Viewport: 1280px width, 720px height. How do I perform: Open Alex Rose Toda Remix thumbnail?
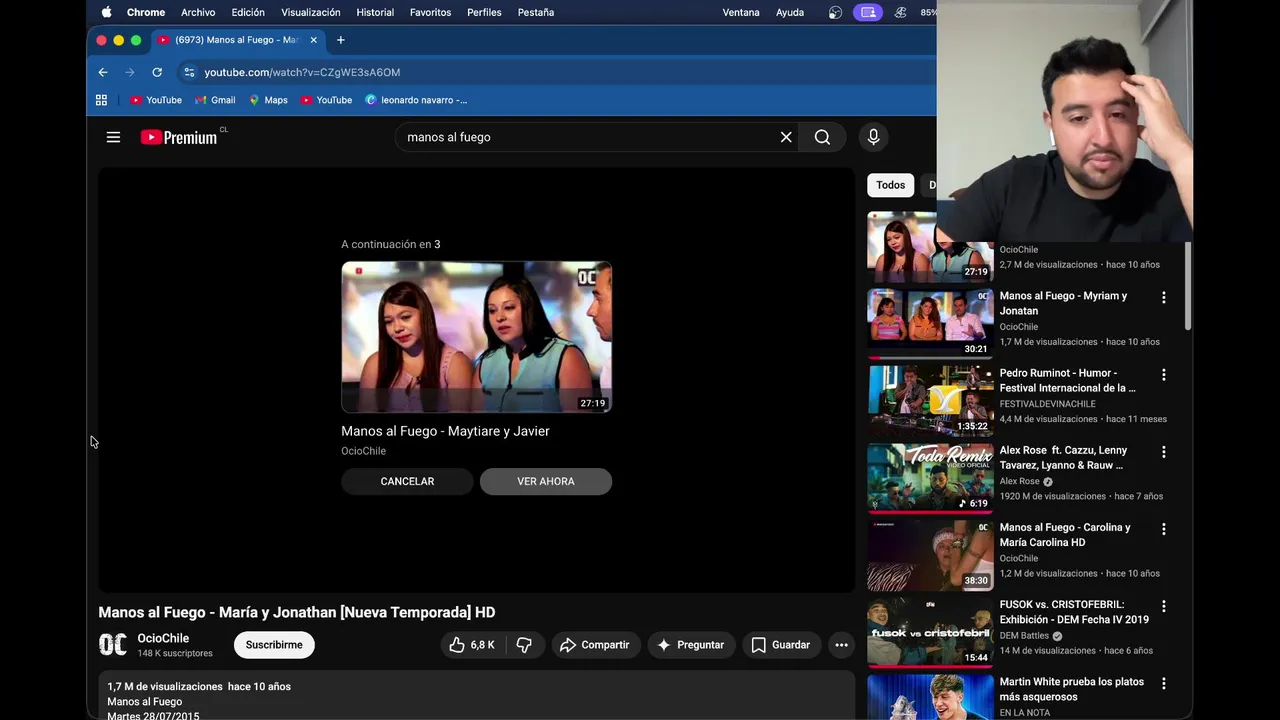[x=930, y=477]
